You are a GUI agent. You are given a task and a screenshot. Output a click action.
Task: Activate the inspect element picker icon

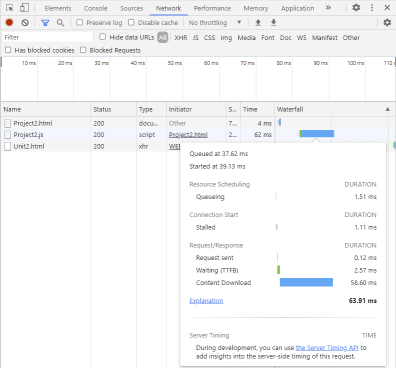pyautogui.click(x=10, y=8)
